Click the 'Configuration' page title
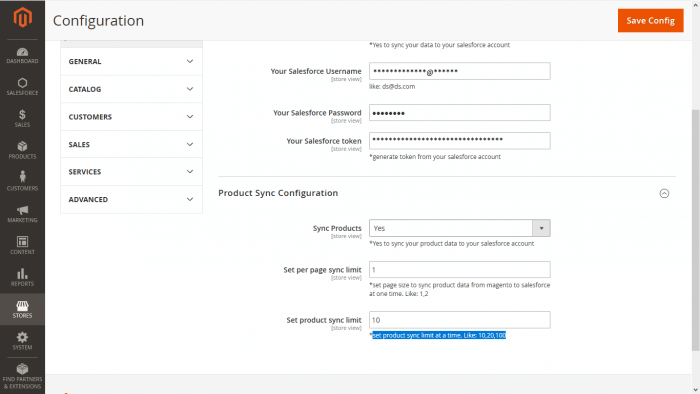The image size is (700, 394). 98,21
